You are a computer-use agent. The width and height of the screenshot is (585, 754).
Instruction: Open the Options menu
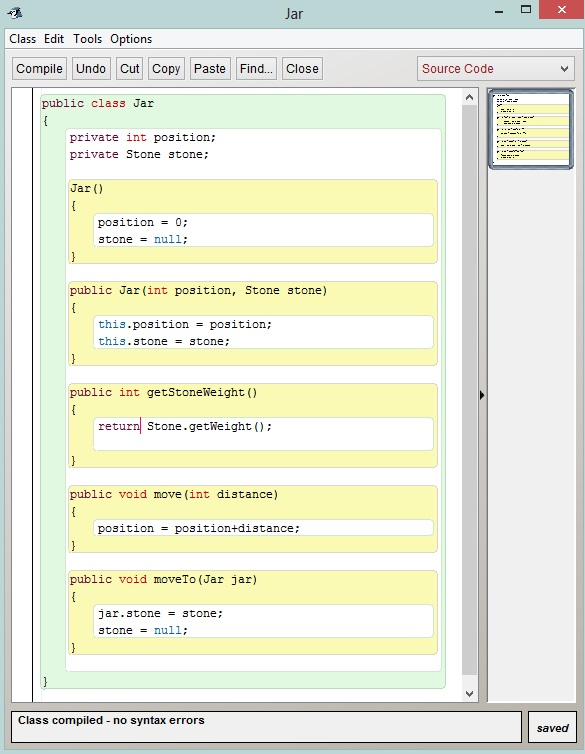[131, 39]
